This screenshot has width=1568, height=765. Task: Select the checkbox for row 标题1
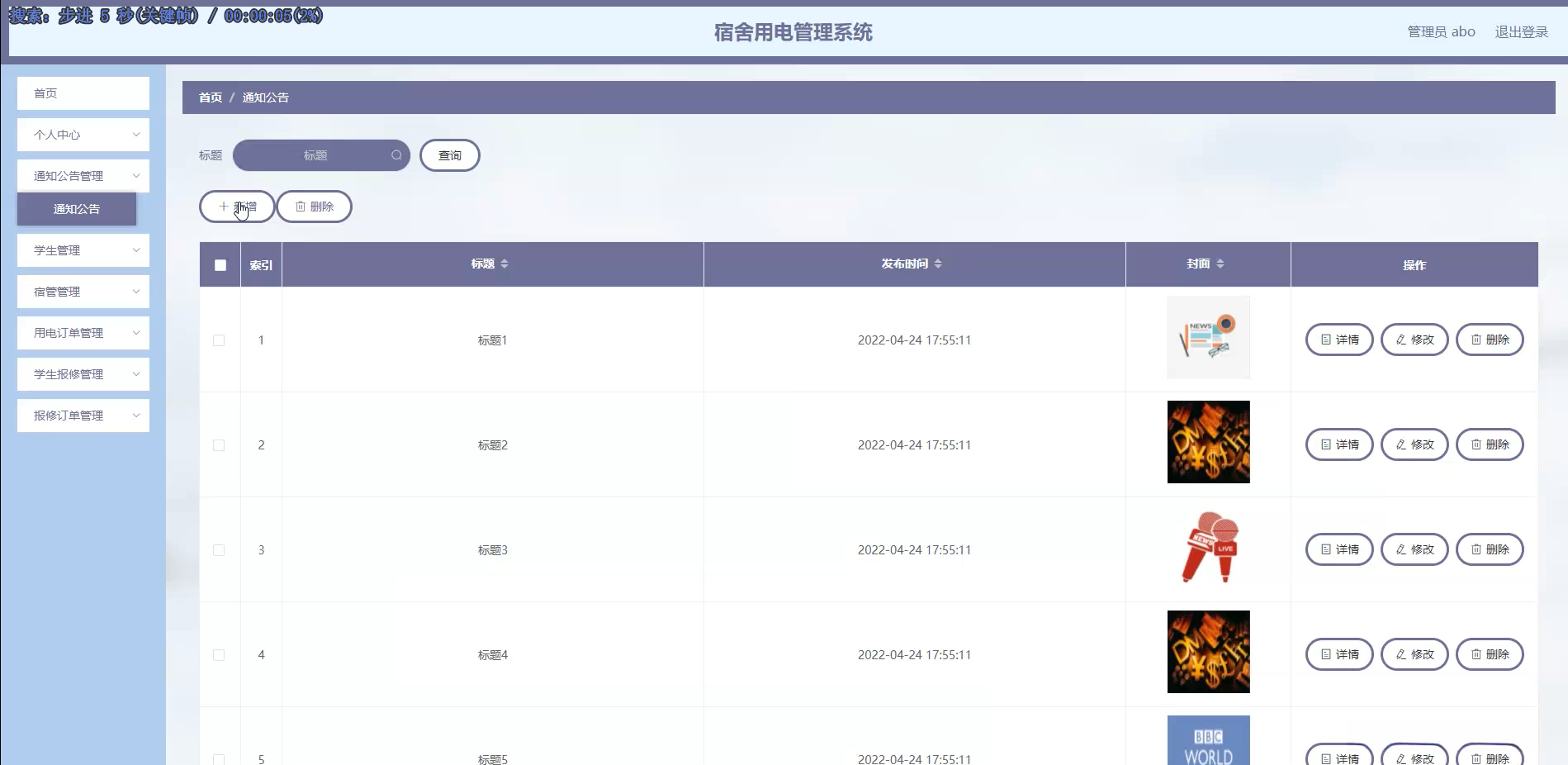pos(219,340)
